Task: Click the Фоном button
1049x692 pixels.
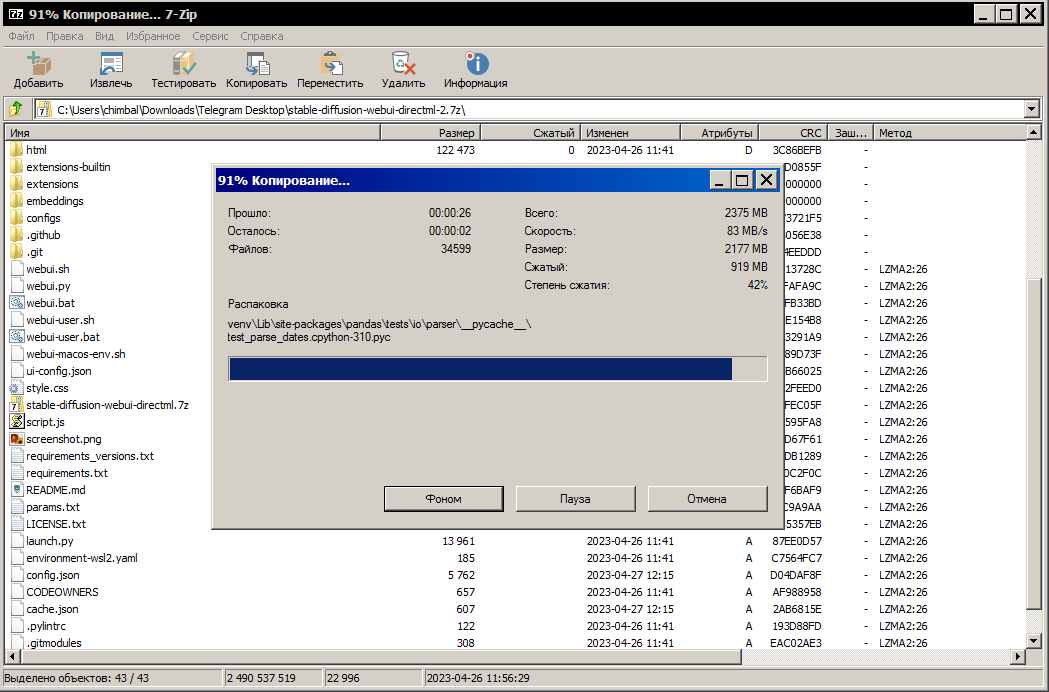Action: tap(444, 499)
